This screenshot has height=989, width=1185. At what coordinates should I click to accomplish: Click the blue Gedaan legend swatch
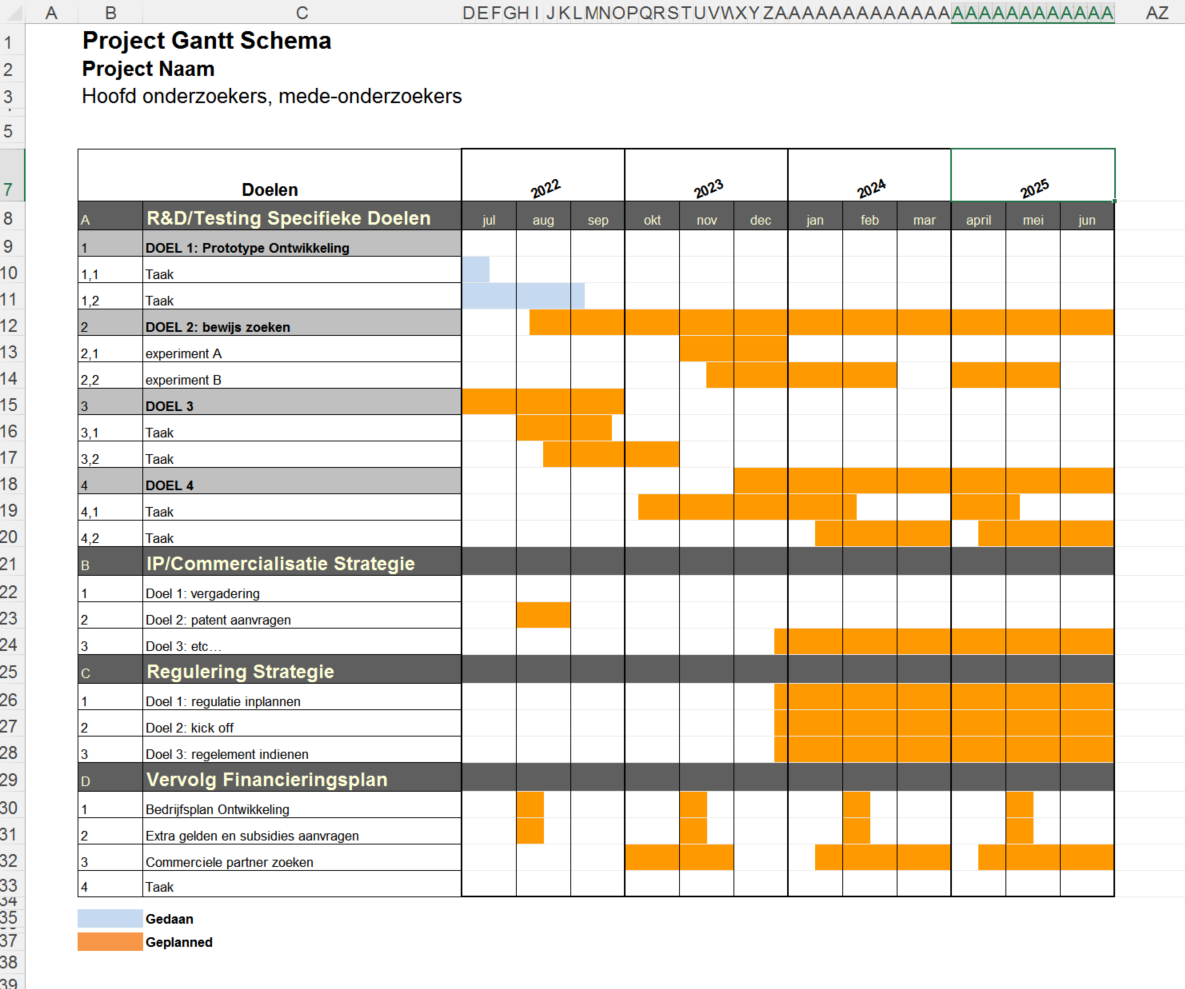(x=110, y=917)
